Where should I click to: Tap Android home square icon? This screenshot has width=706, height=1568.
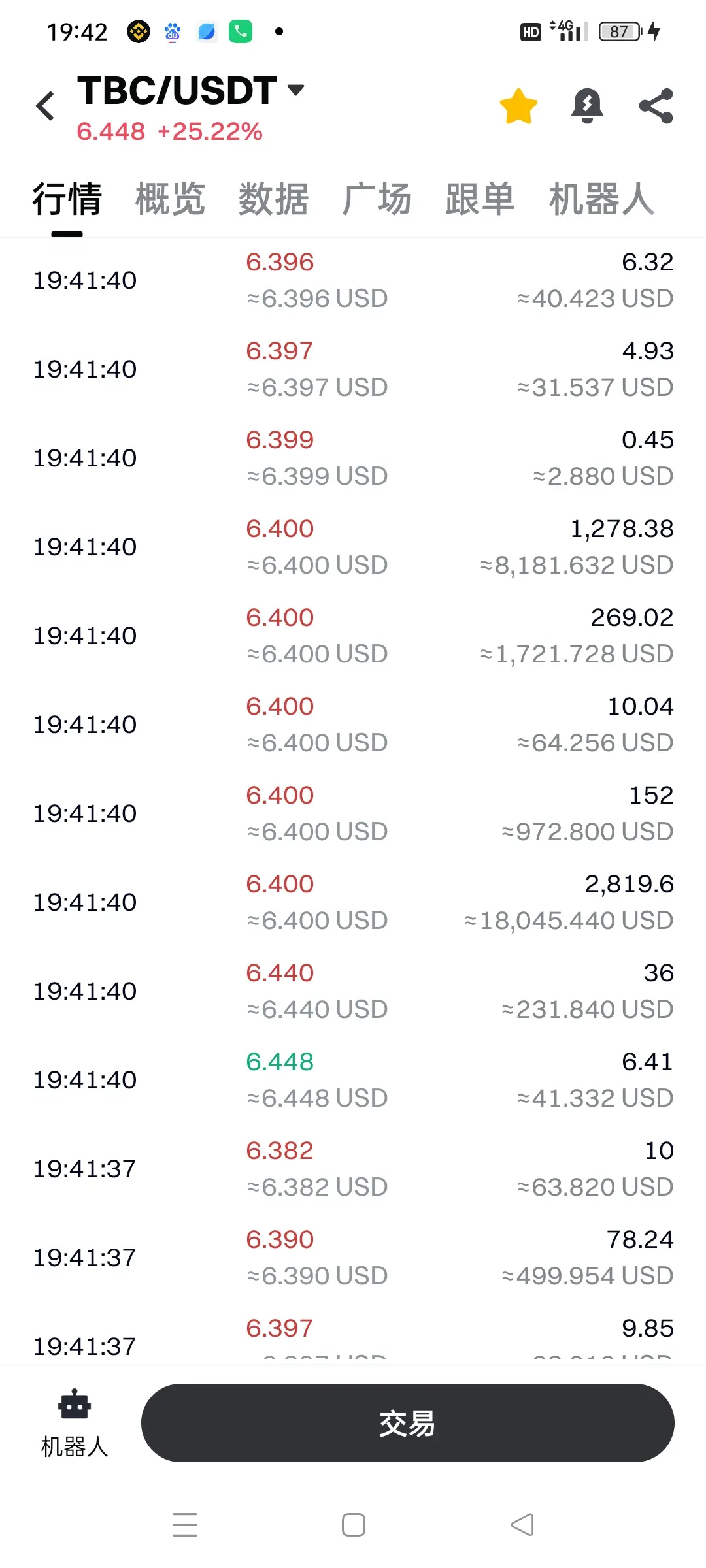coord(354,1524)
